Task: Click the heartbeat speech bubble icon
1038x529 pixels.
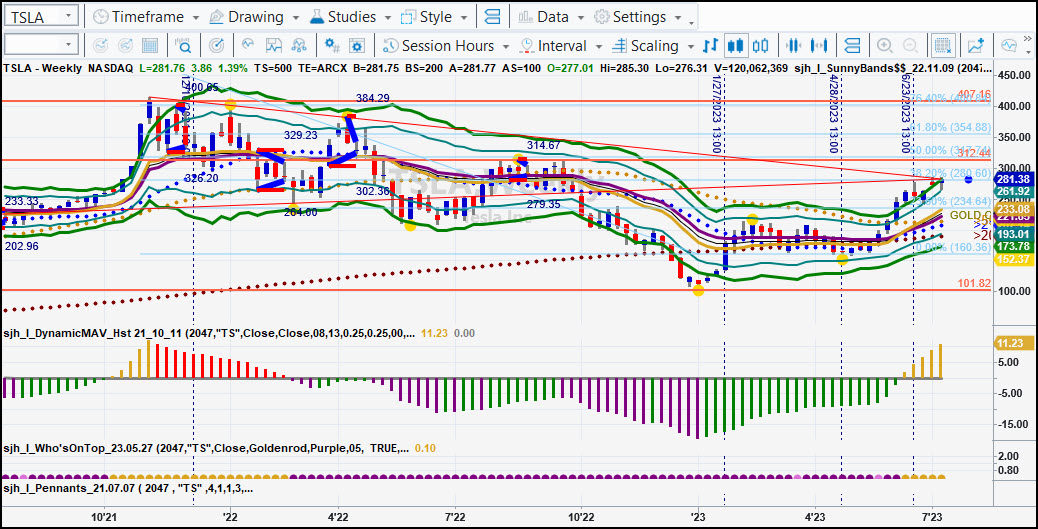Action: [x=1008, y=46]
